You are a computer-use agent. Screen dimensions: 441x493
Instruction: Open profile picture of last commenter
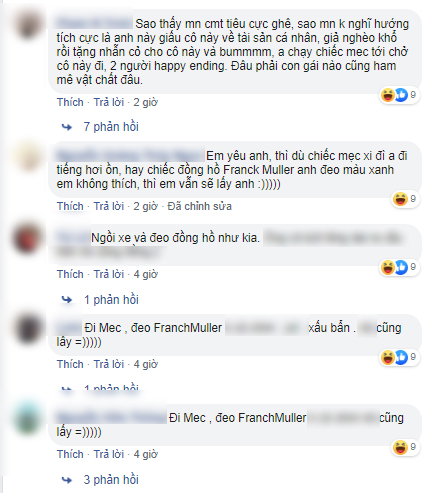pos(29,419)
